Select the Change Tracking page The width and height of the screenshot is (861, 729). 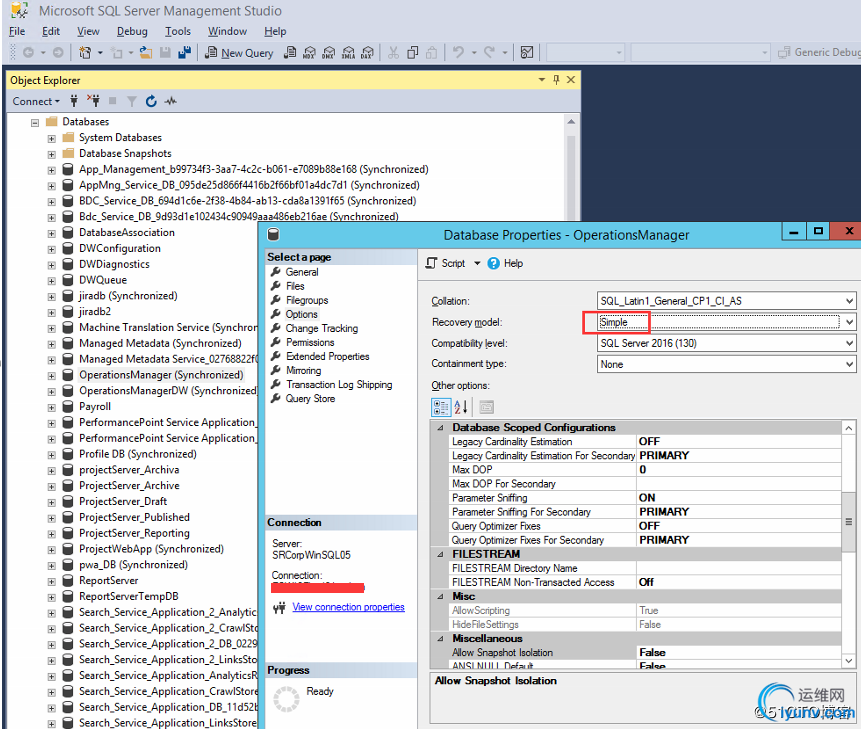click(x=322, y=328)
